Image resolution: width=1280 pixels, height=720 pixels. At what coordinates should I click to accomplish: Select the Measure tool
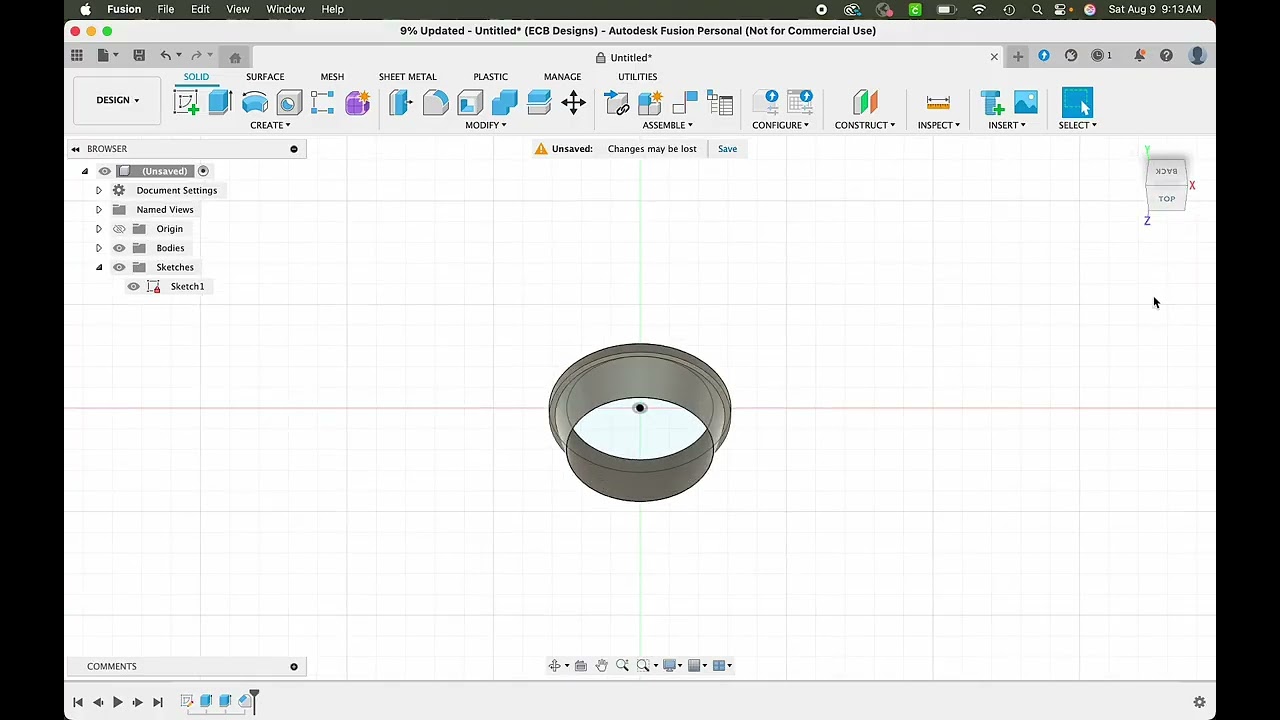coord(938,102)
